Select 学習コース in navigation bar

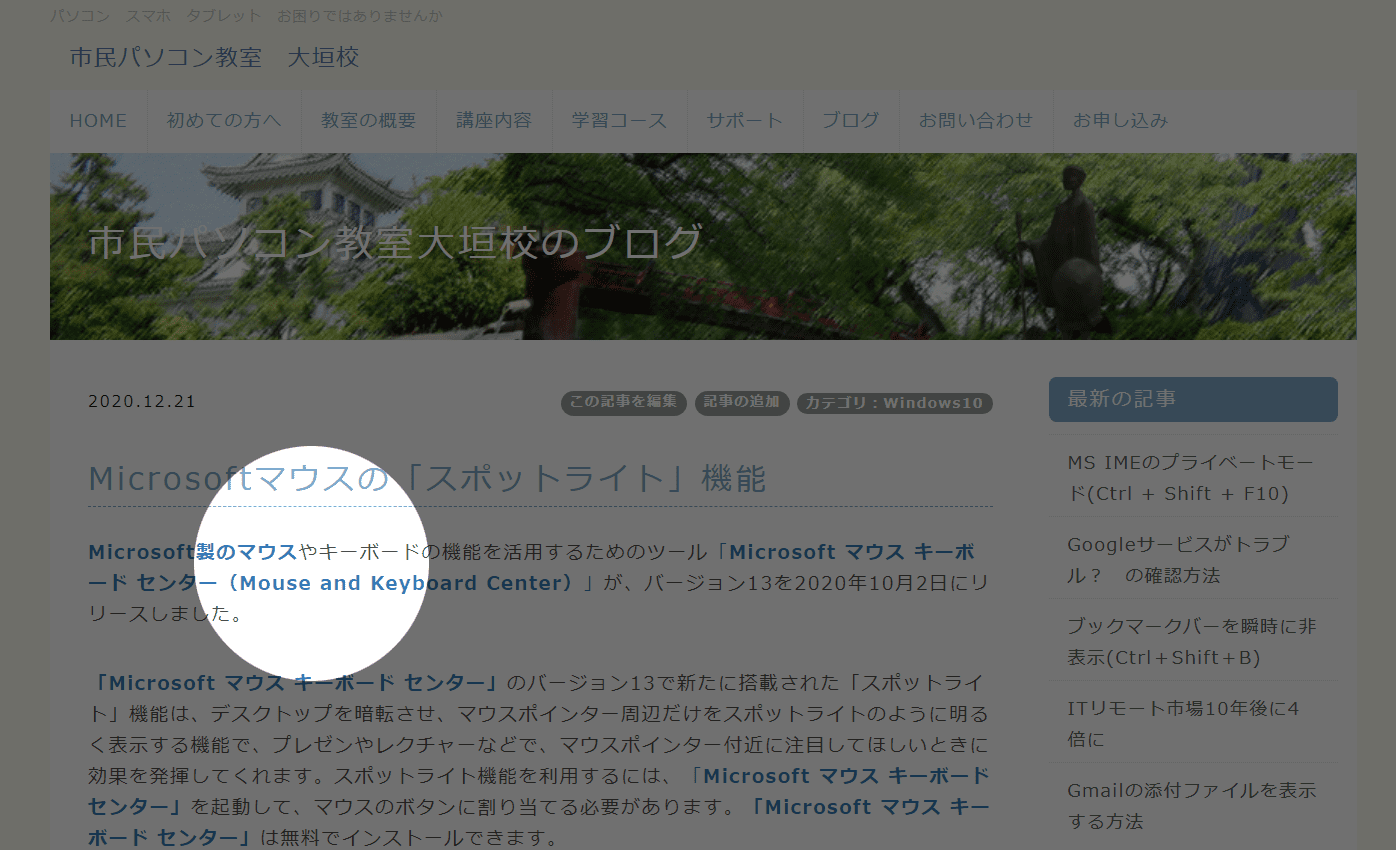click(x=619, y=121)
